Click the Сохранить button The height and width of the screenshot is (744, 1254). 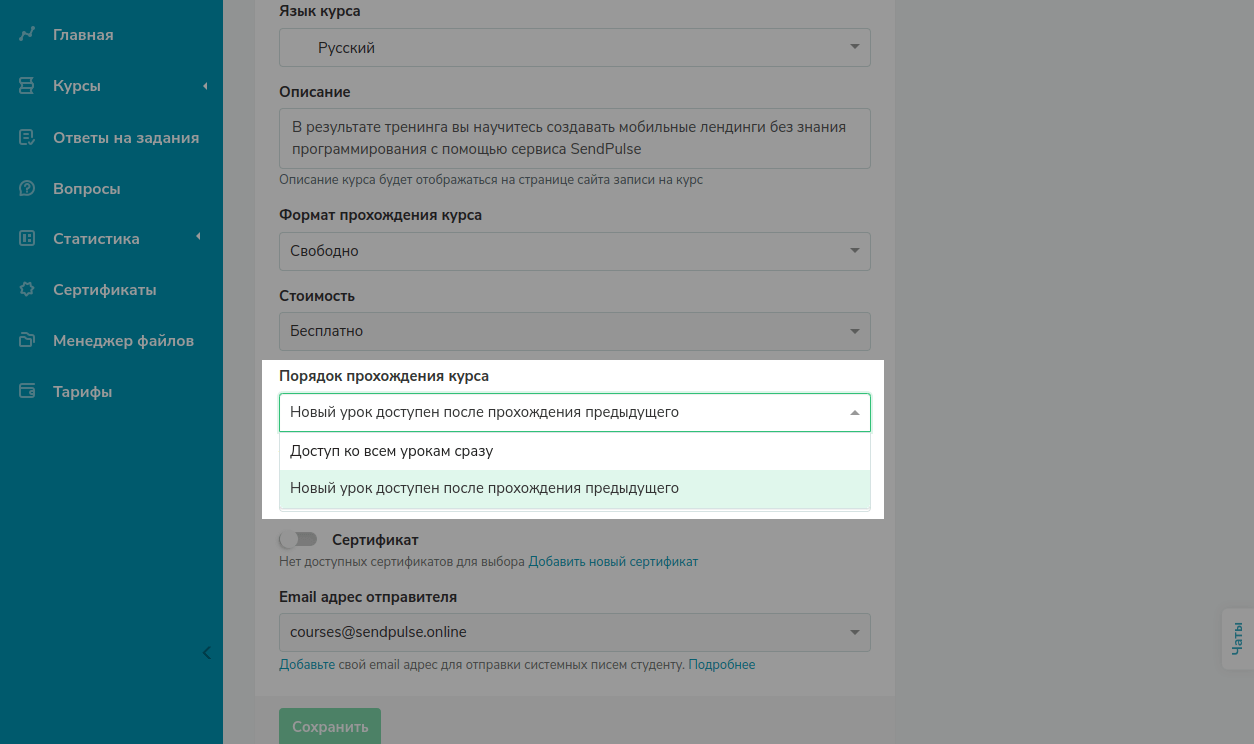click(x=329, y=727)
